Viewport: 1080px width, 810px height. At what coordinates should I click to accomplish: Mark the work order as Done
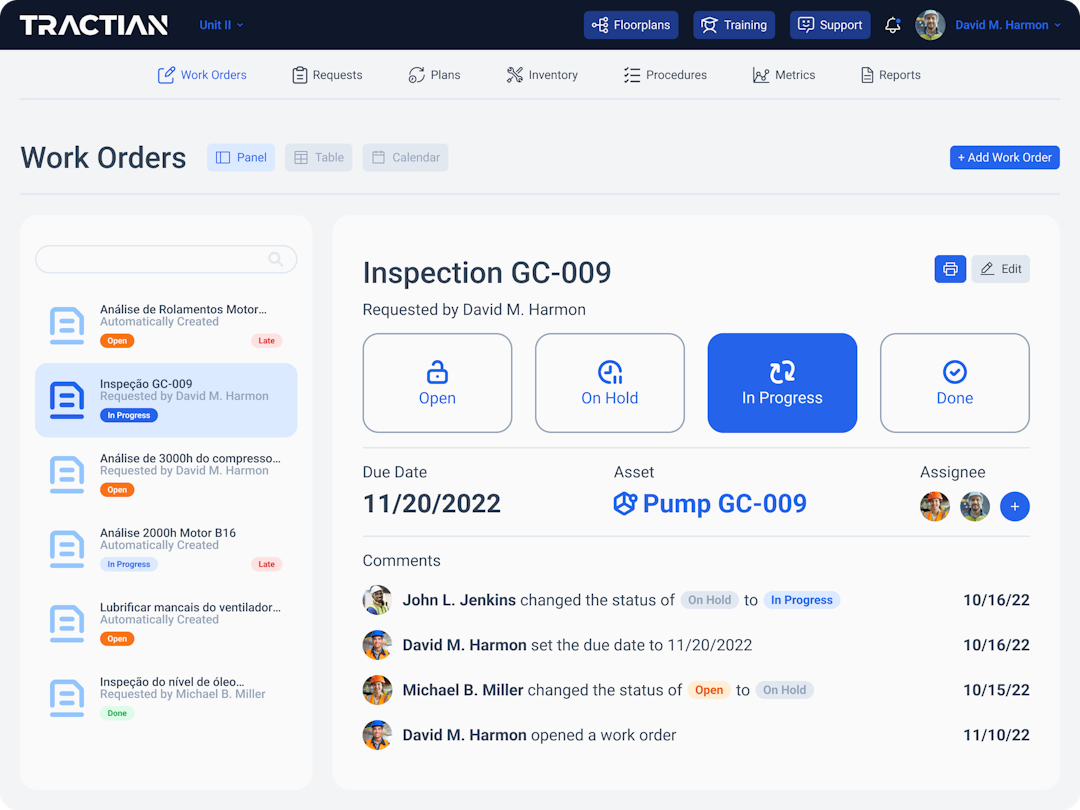click(x=954, y=383)
